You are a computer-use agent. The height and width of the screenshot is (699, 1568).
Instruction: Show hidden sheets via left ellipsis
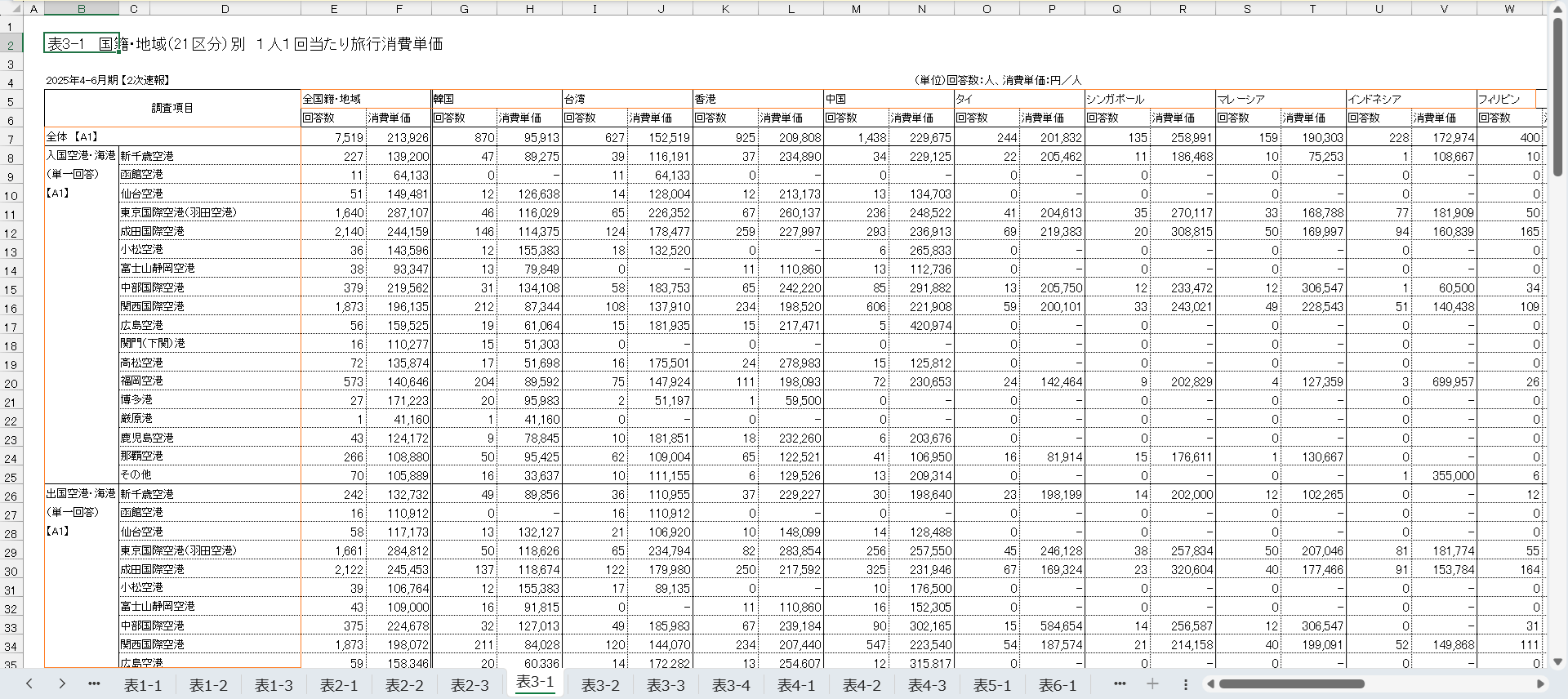click(x=94, y=683)
